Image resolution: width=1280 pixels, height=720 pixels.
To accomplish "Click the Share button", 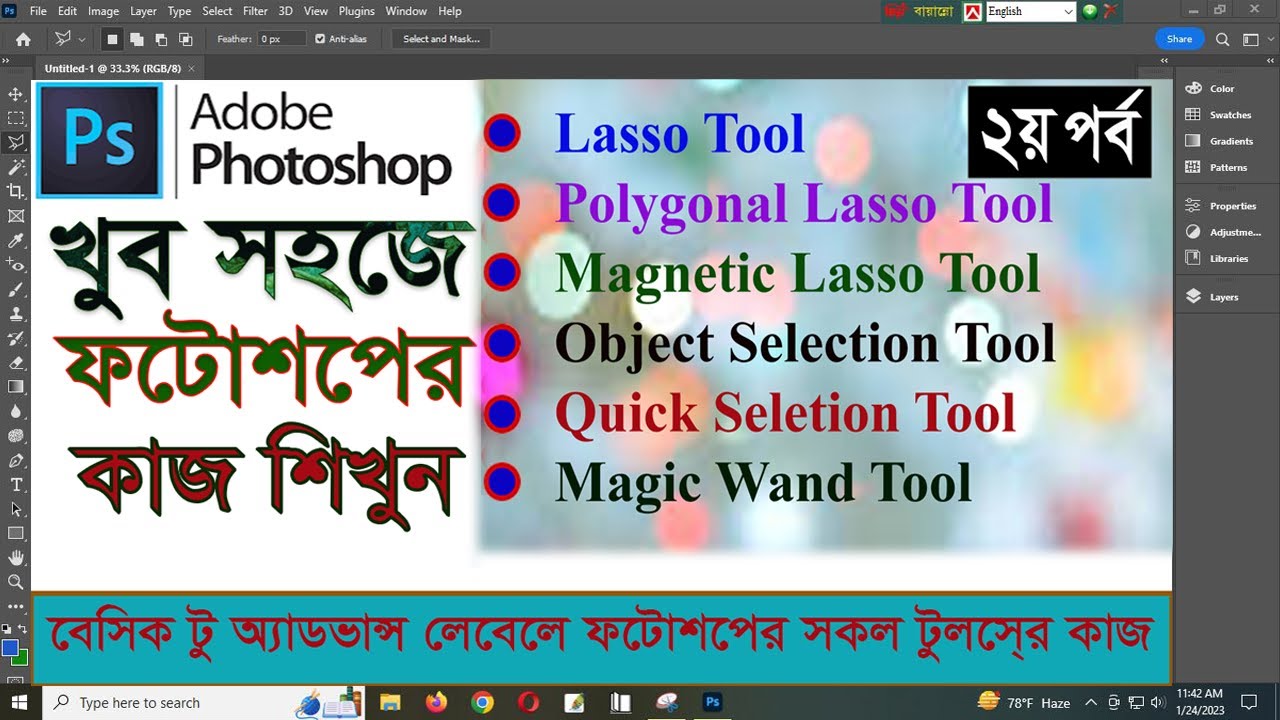I will tap(1179, 39).
